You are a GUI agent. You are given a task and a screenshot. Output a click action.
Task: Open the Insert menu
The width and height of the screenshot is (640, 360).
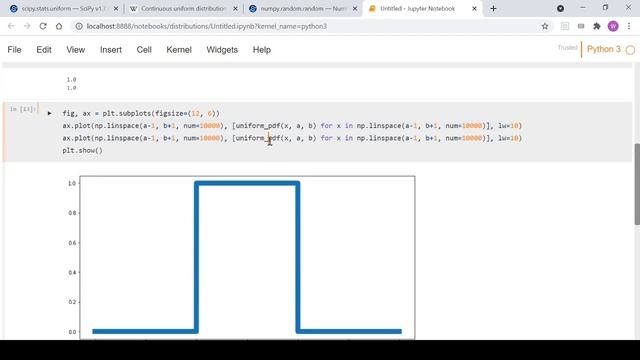(x=111, y=50)
